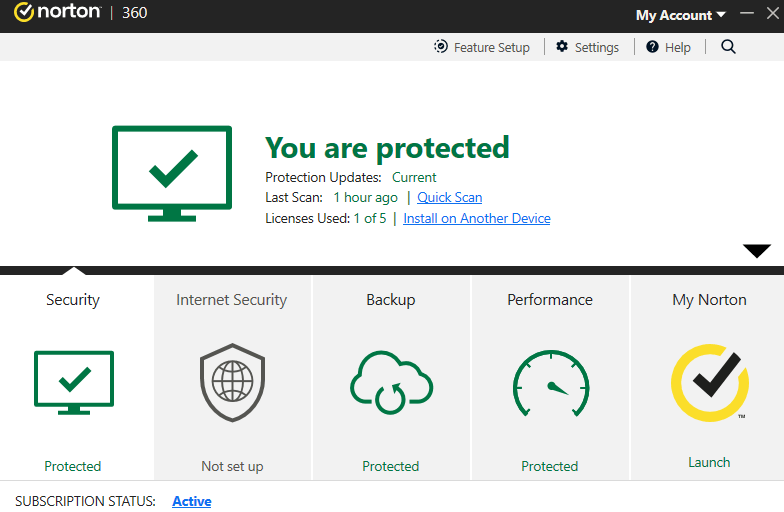Click the Feature Setup circular icon
Viewport: 784px width, 512px height.
pos(440,46)
